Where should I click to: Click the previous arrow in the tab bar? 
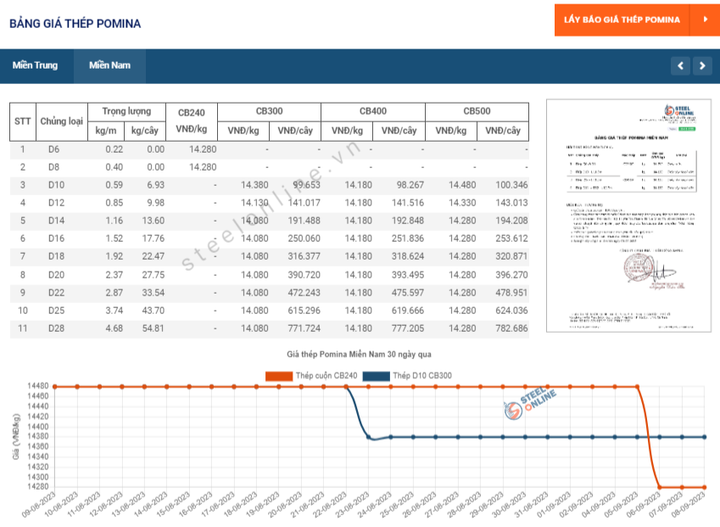point(681,66)
